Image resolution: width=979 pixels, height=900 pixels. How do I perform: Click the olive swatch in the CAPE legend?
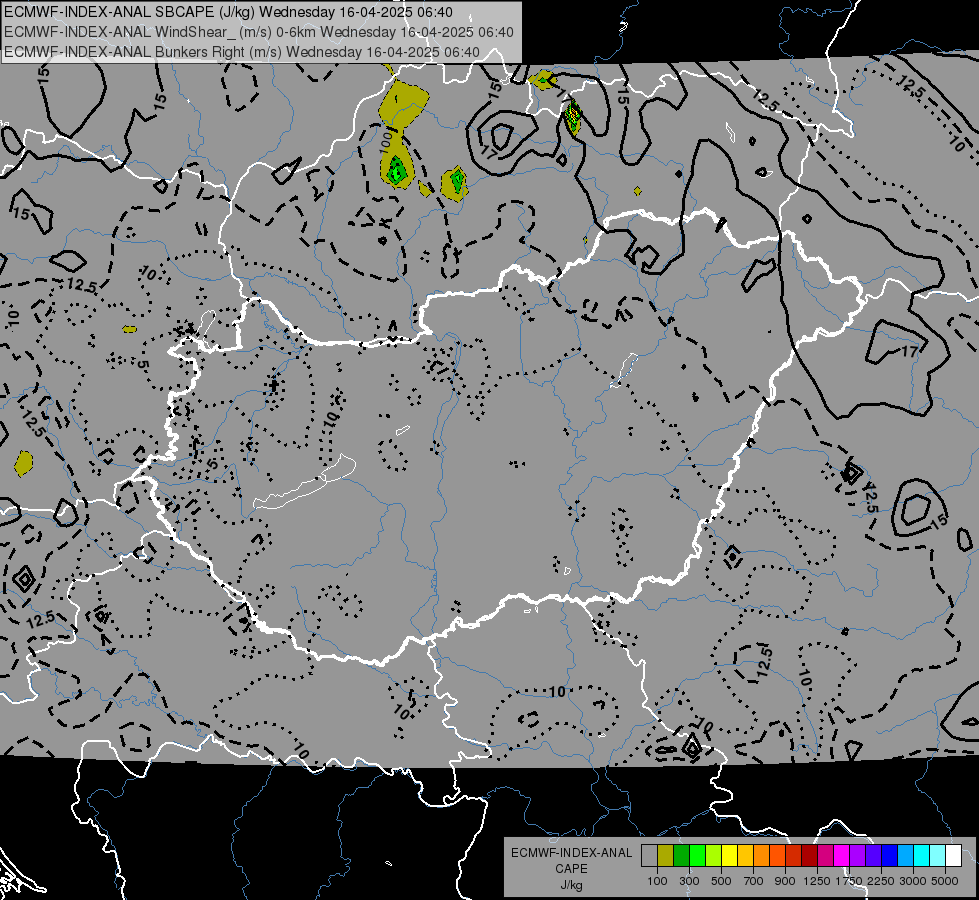(x=666, y=856)
